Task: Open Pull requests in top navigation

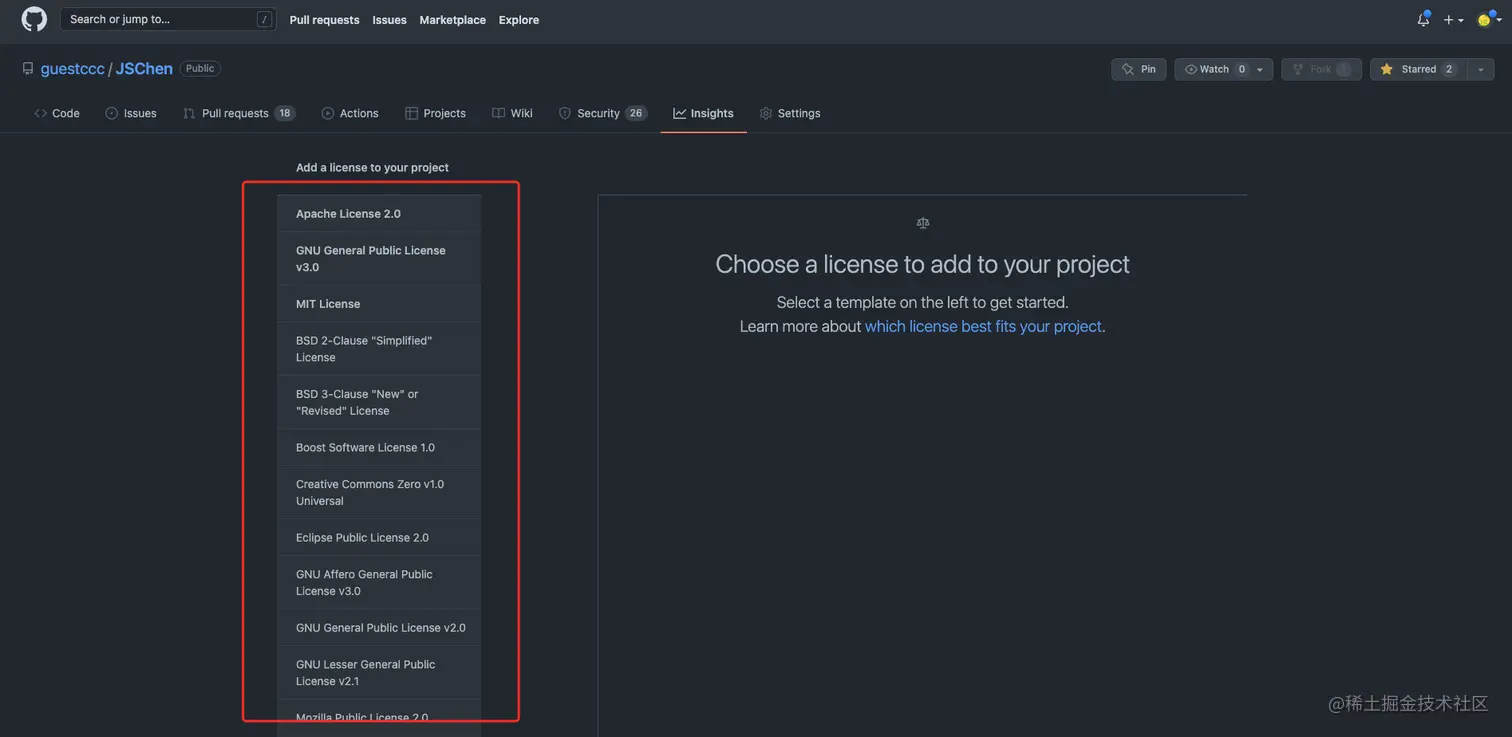Action: [x=324, y=20]
